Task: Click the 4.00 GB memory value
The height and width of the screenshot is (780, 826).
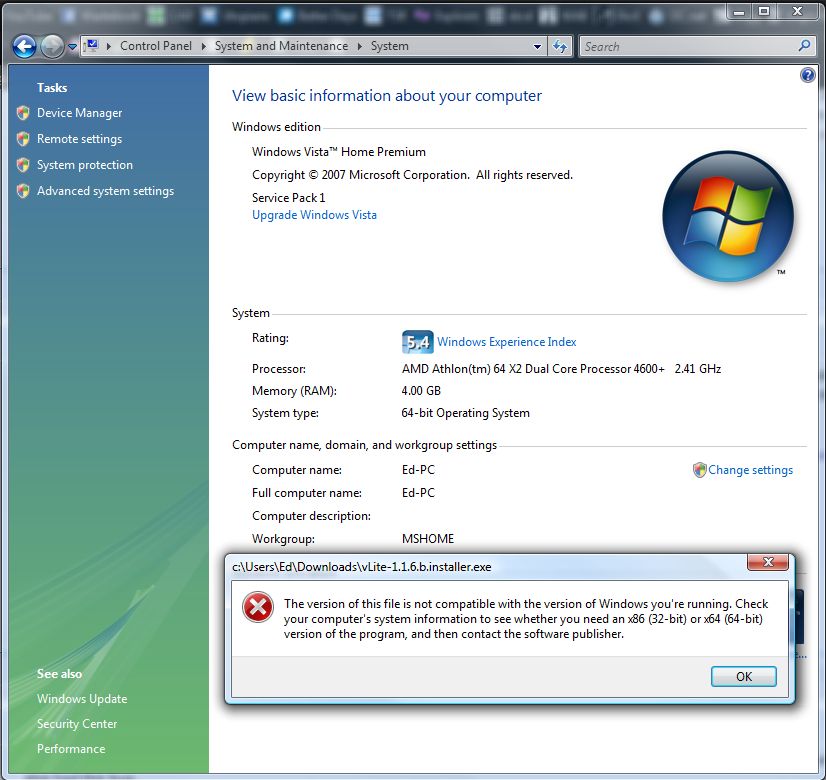Action: click(421, 391)
